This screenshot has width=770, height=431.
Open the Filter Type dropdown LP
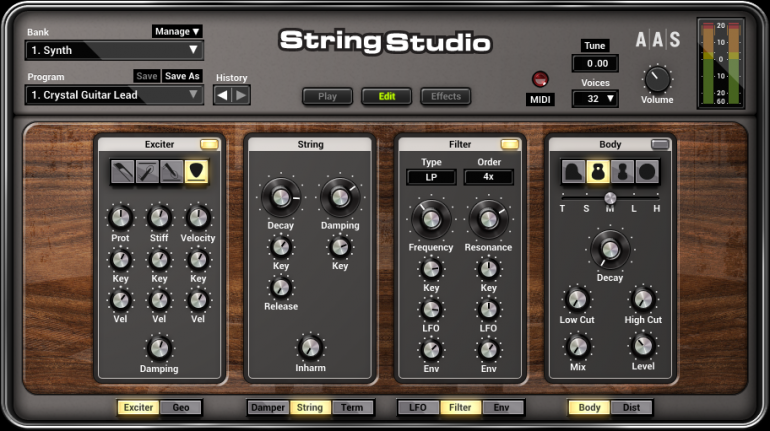tap(431, 177)
